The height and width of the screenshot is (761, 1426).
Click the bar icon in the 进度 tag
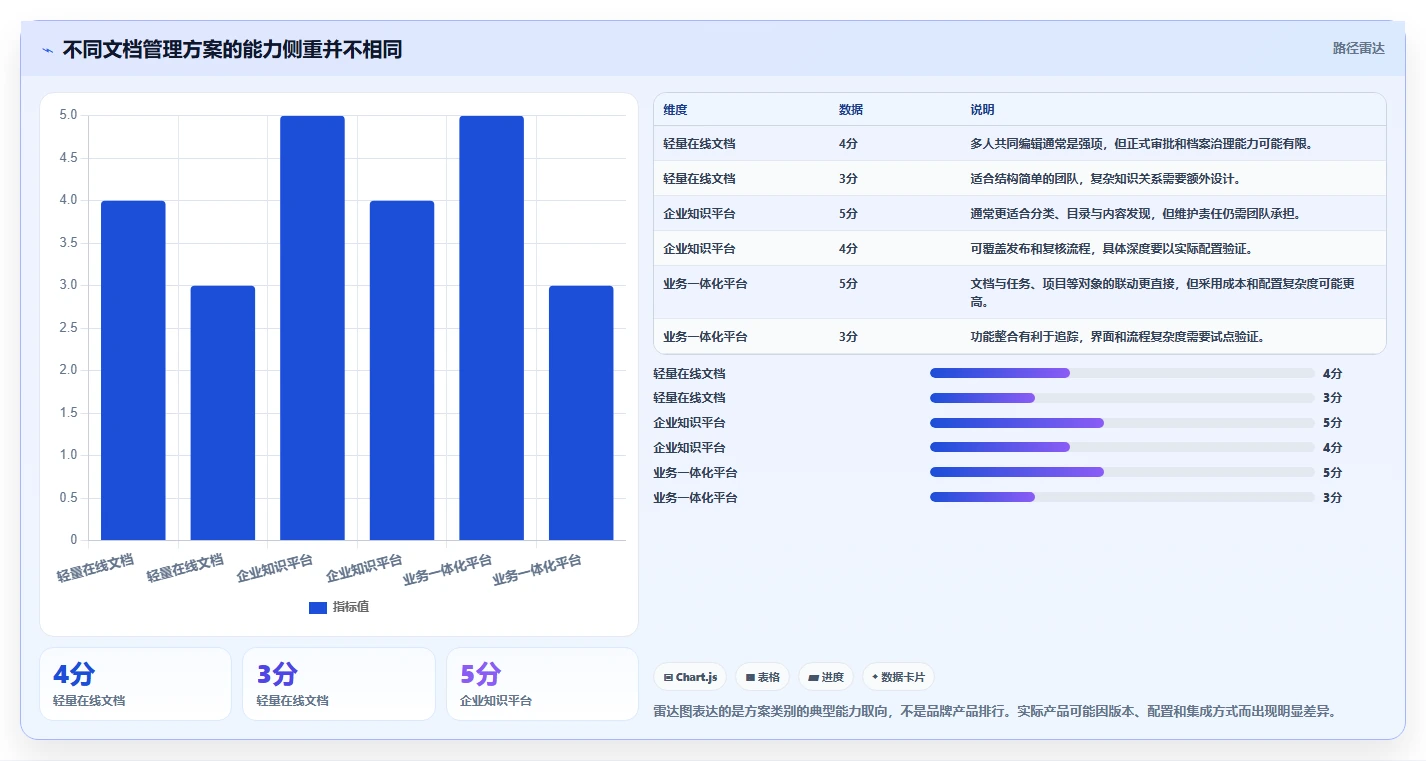(x=814, y=677)
